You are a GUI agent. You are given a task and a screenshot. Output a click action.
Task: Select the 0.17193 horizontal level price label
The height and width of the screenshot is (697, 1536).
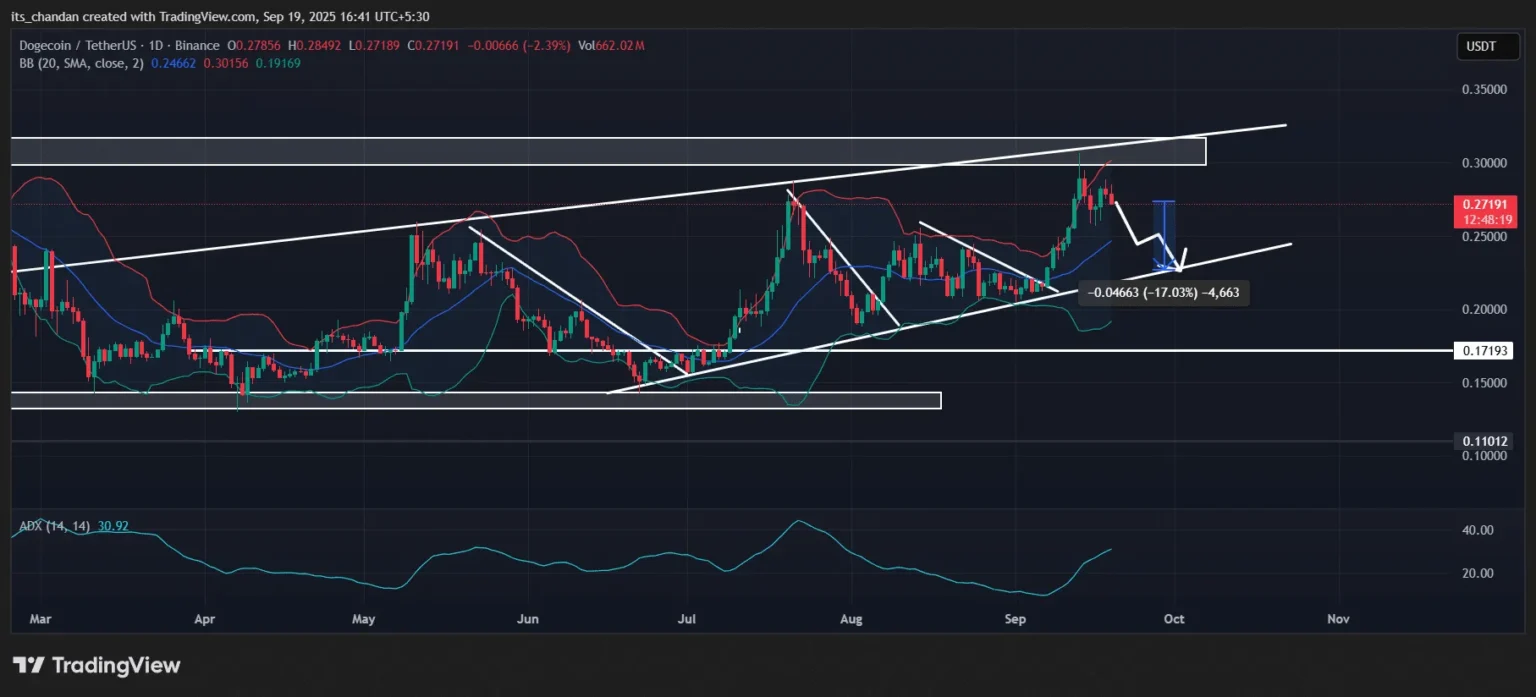point(1484,350)
